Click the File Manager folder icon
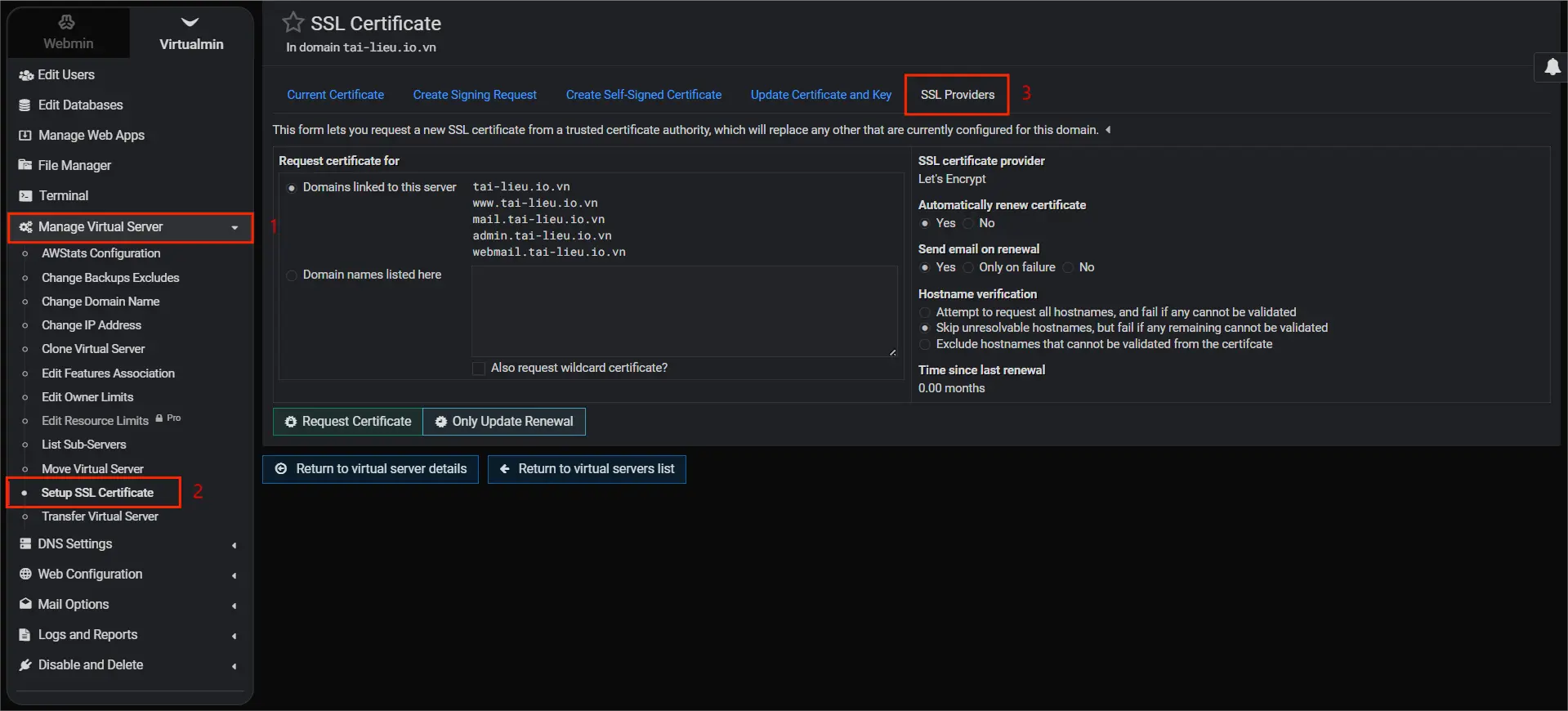The width and height of the screenshot is (1568, 711). click(25, 165)
